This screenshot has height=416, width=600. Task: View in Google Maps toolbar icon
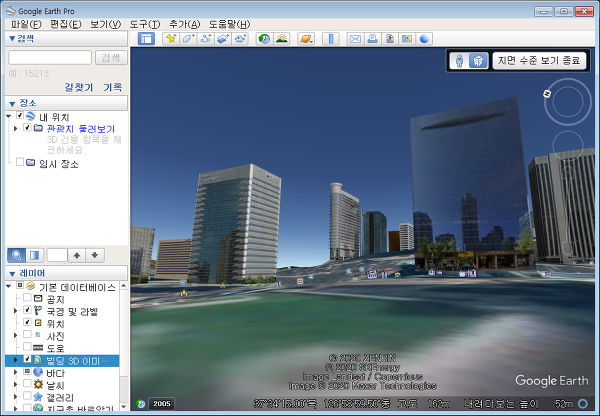click(x=407, y=39)
